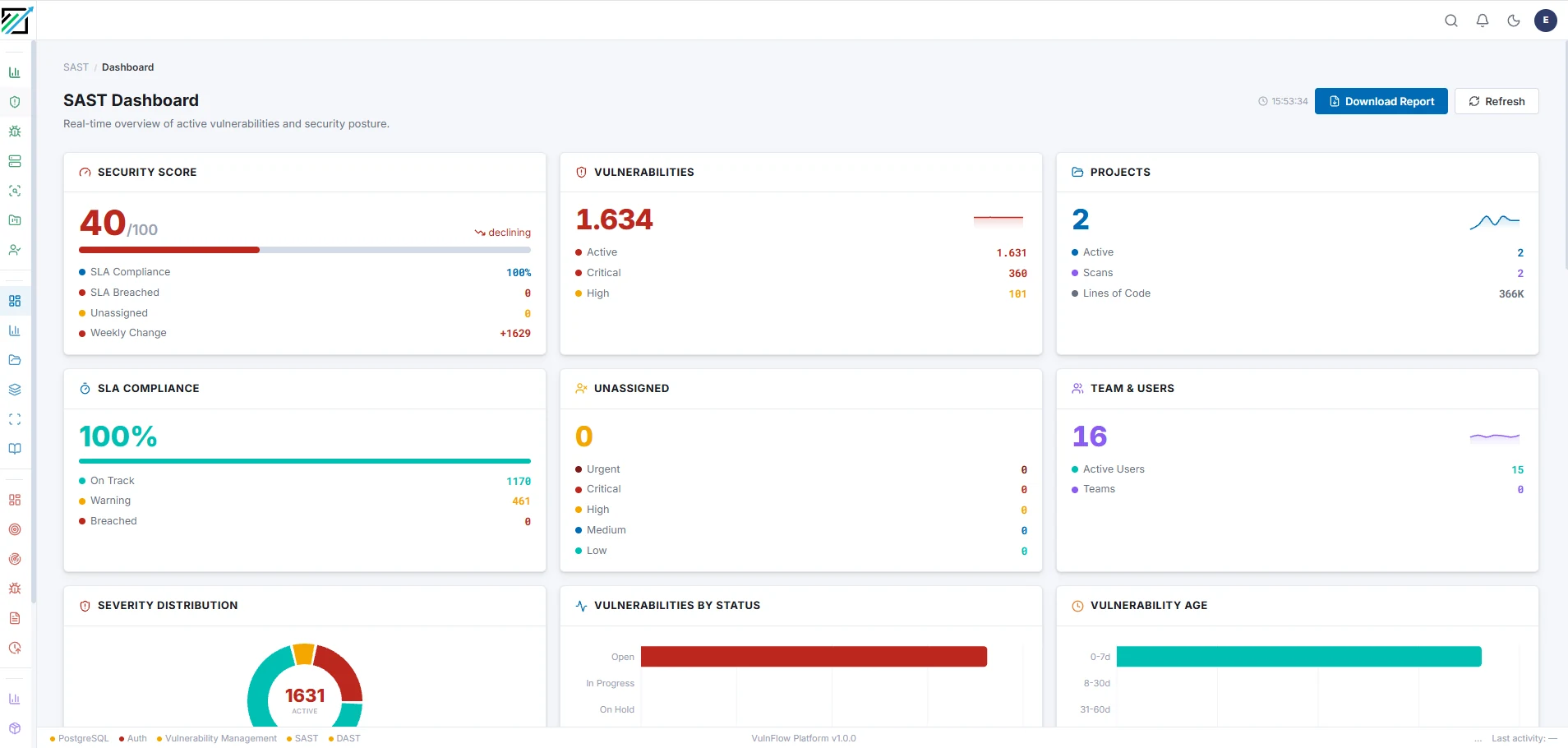Click the Last activity footer text

pyautogui.click(x=1524, y=738)
